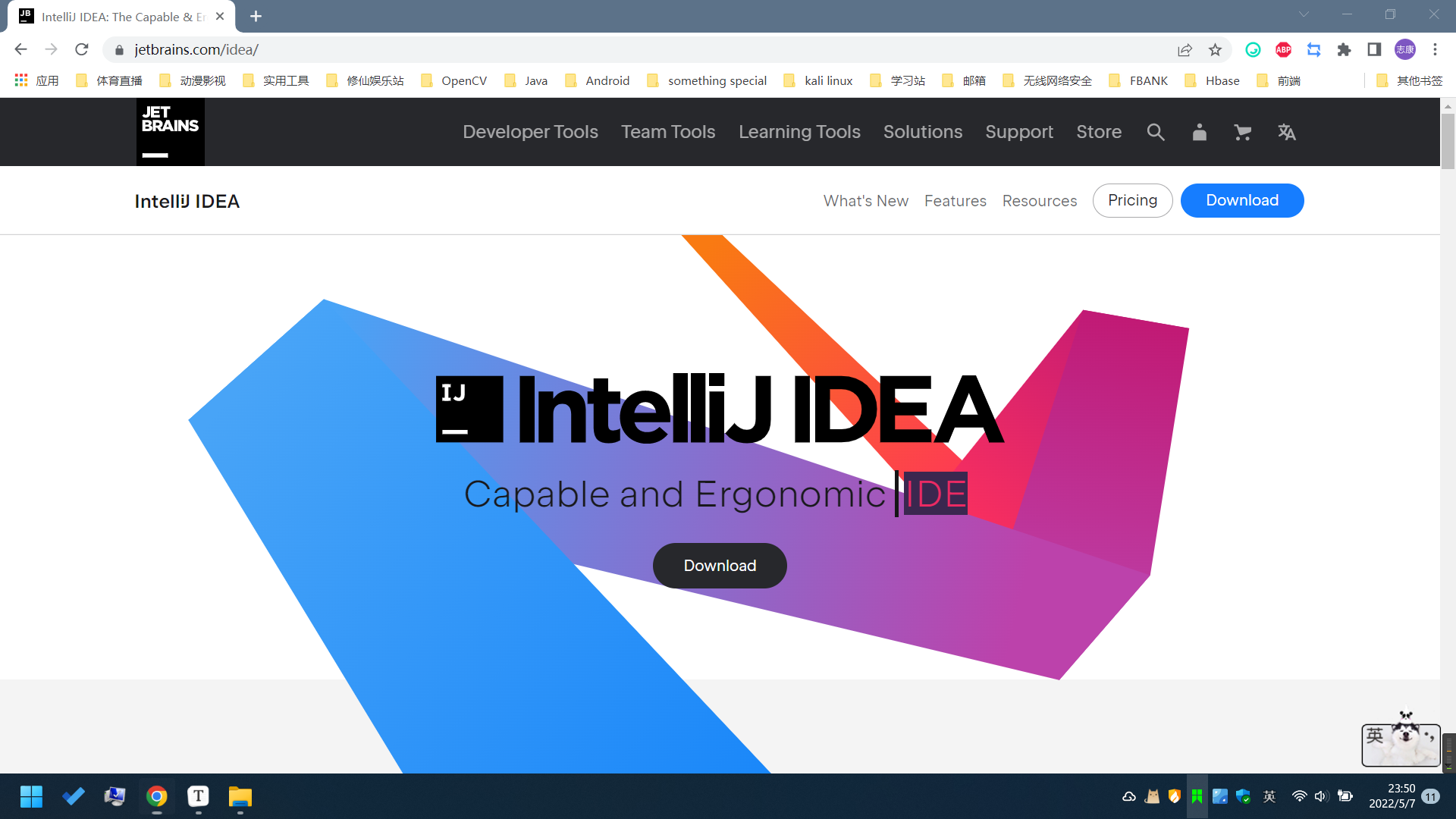This screenshot has height=819, width=1456.
Task: Launch Chrome from the taskbar
Action: click(x=157, y=796)
